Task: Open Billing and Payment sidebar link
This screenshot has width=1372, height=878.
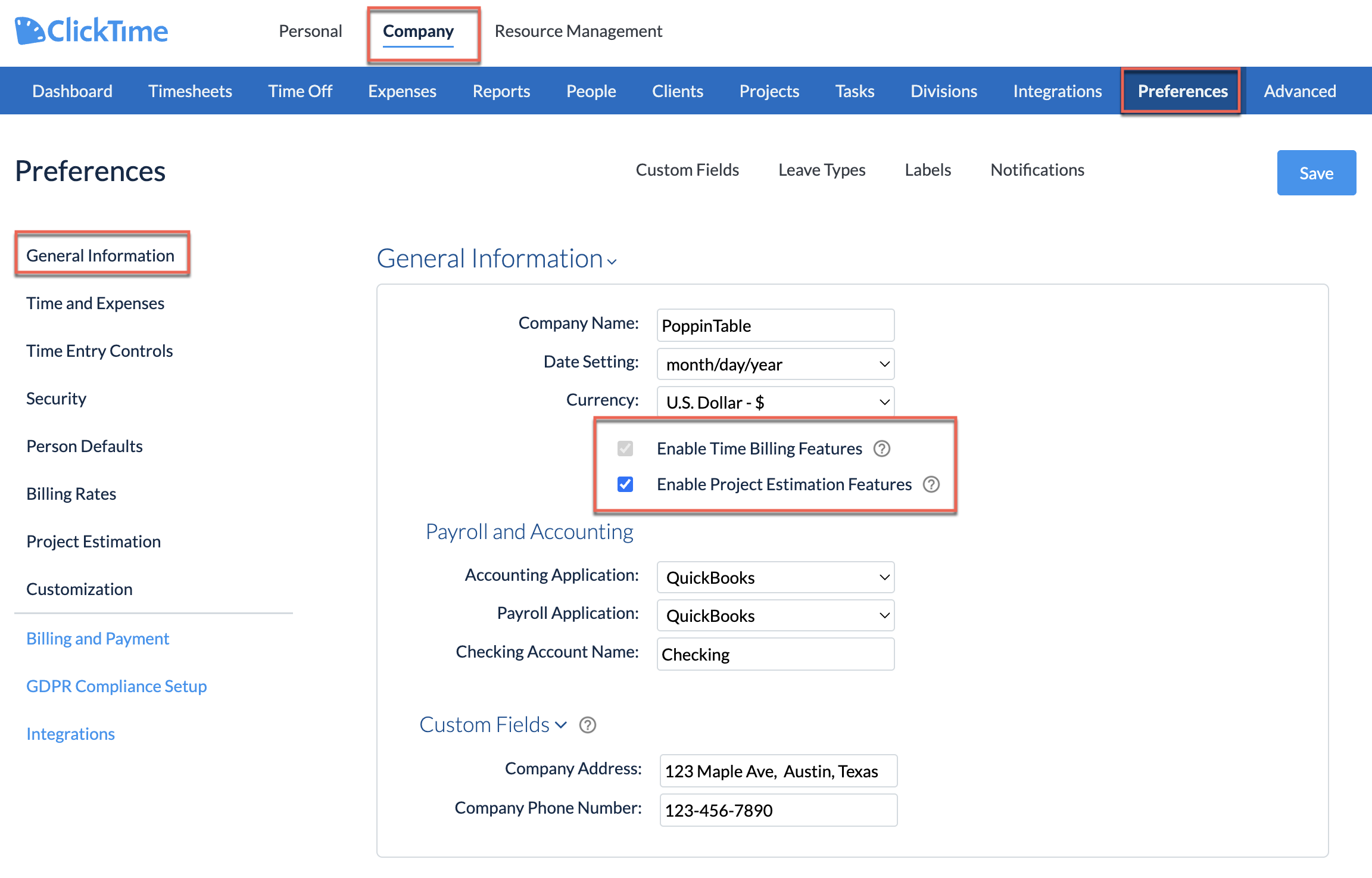Action: pos(98,639)
